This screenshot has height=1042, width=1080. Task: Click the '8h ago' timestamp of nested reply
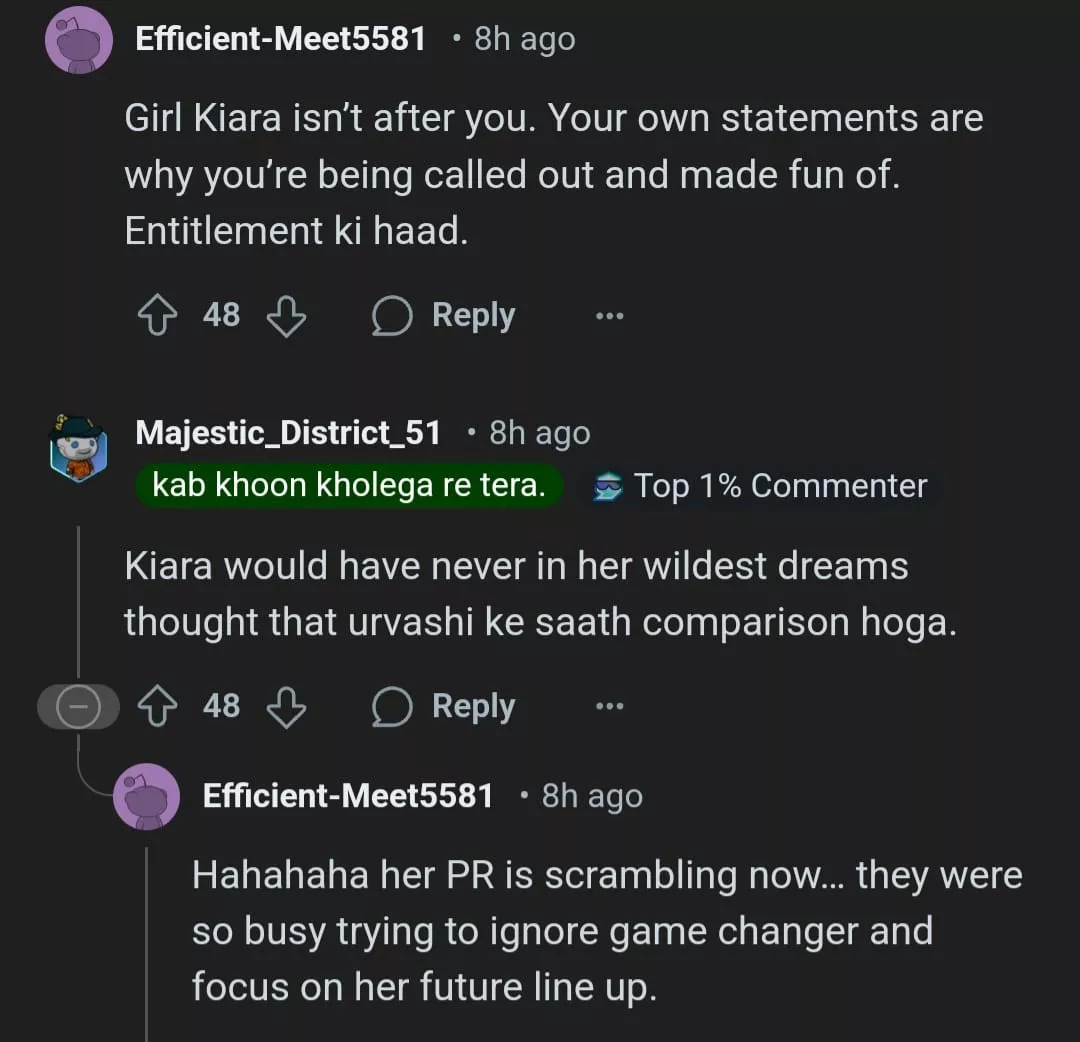point(592,796)
